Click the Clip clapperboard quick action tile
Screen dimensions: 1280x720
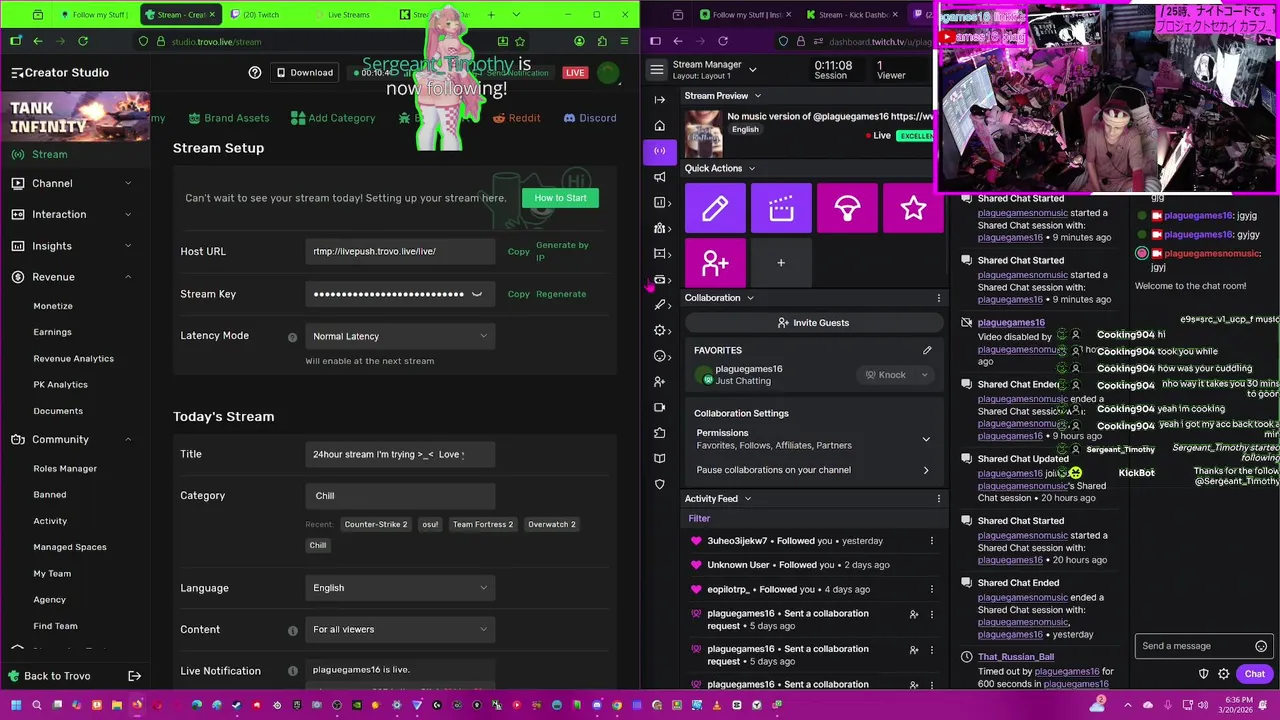point(781,208)
